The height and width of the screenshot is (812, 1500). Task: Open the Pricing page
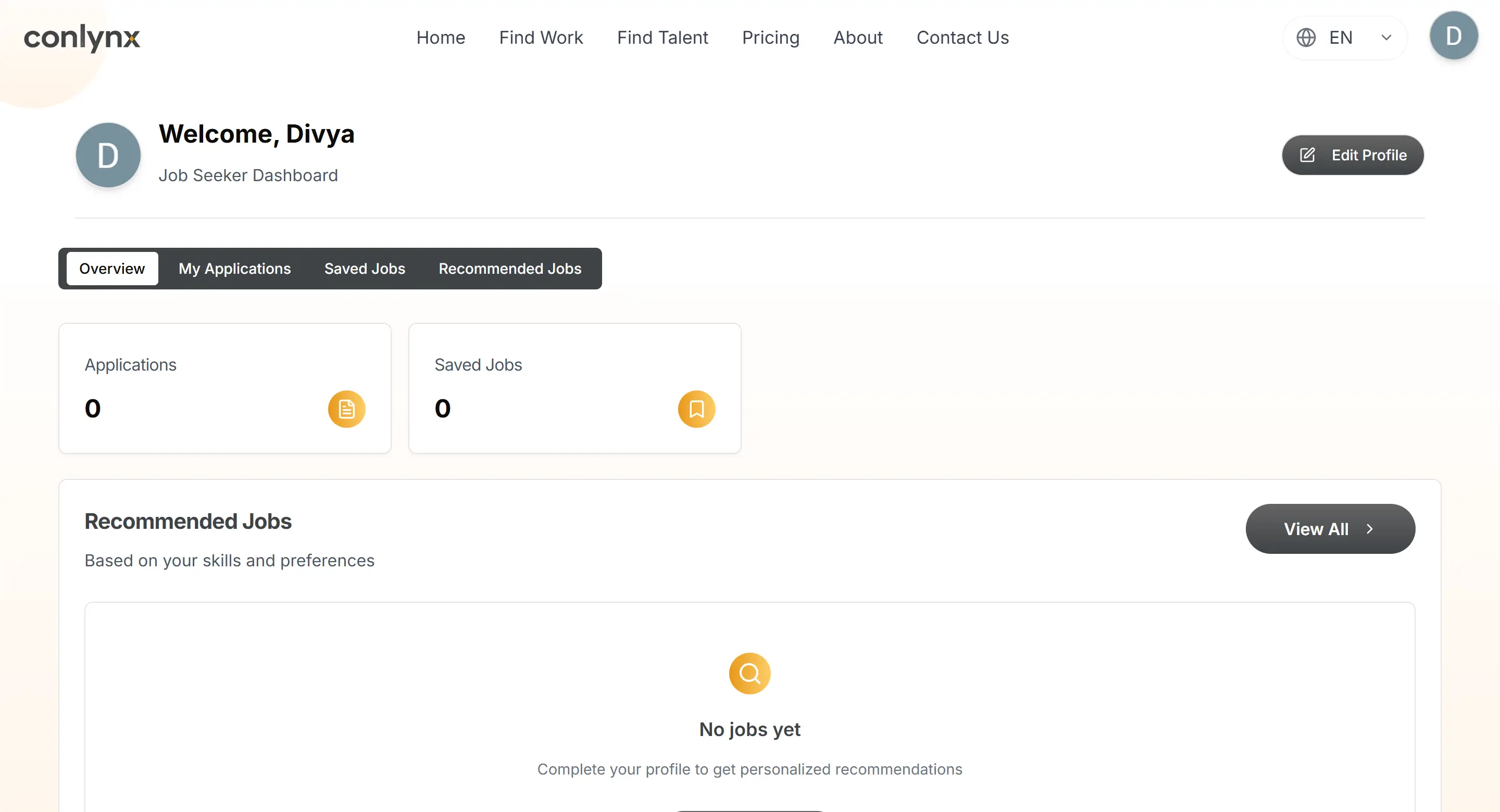click(770, 38)
